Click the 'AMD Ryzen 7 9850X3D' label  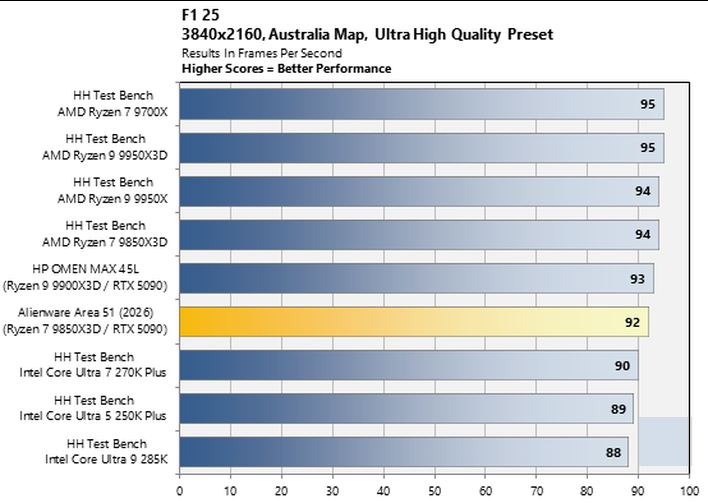(105, 242)
